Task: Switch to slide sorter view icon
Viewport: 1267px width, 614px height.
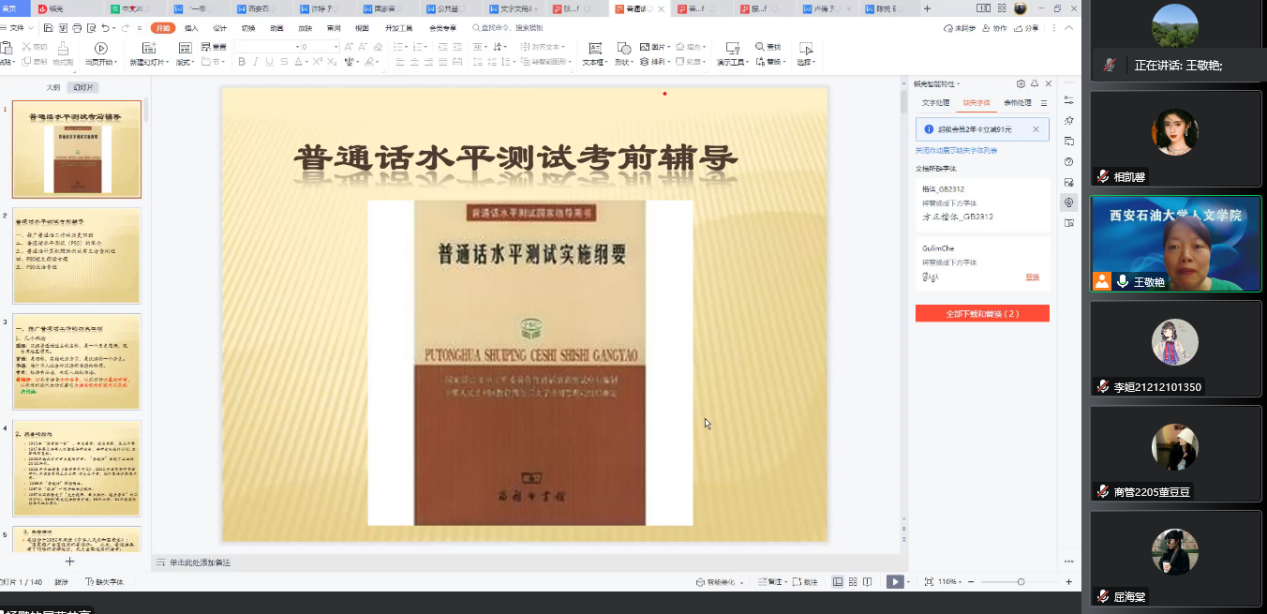Action: tap(851, 581)
